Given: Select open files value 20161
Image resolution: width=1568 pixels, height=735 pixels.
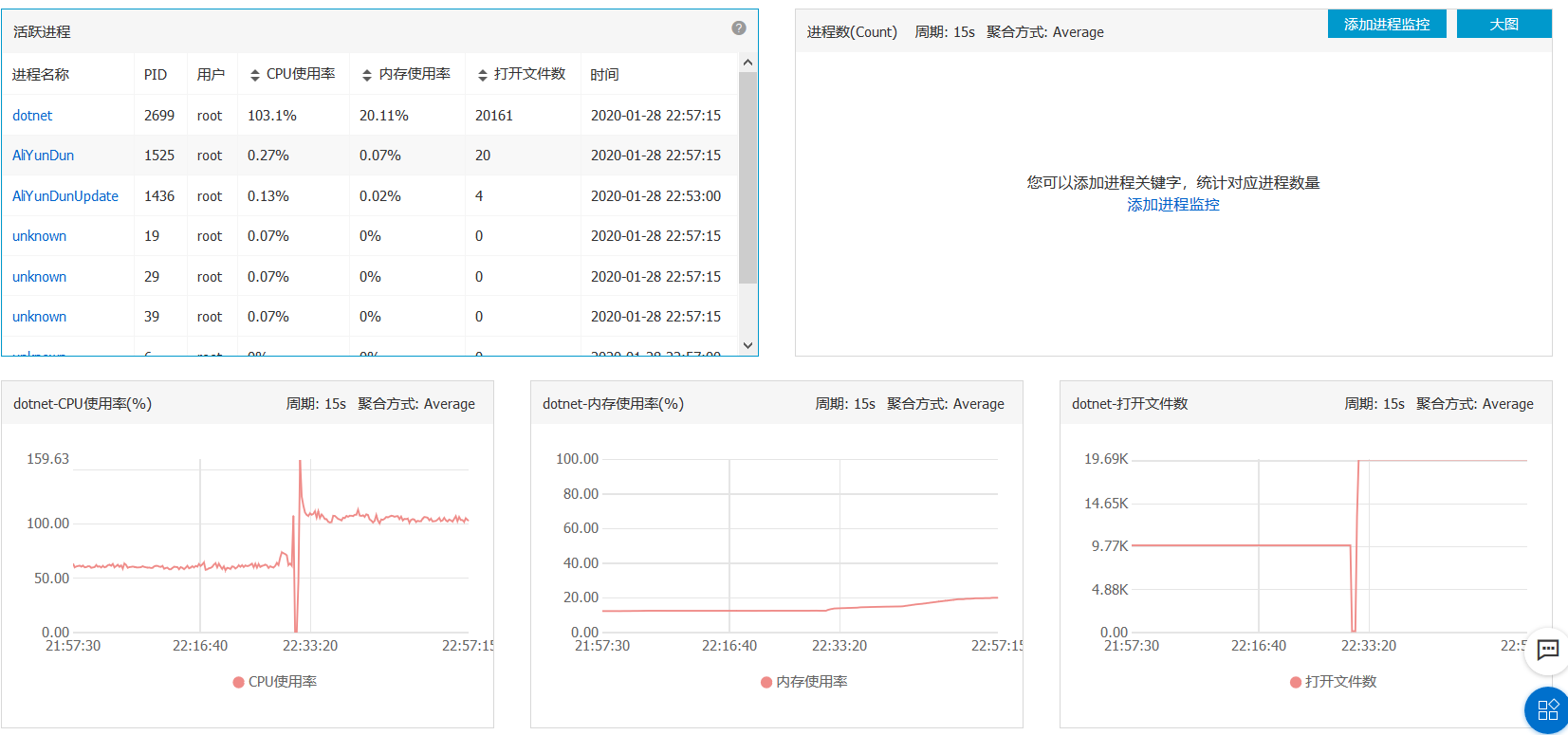Looking at the screenshot, I should tap(494, 116).
